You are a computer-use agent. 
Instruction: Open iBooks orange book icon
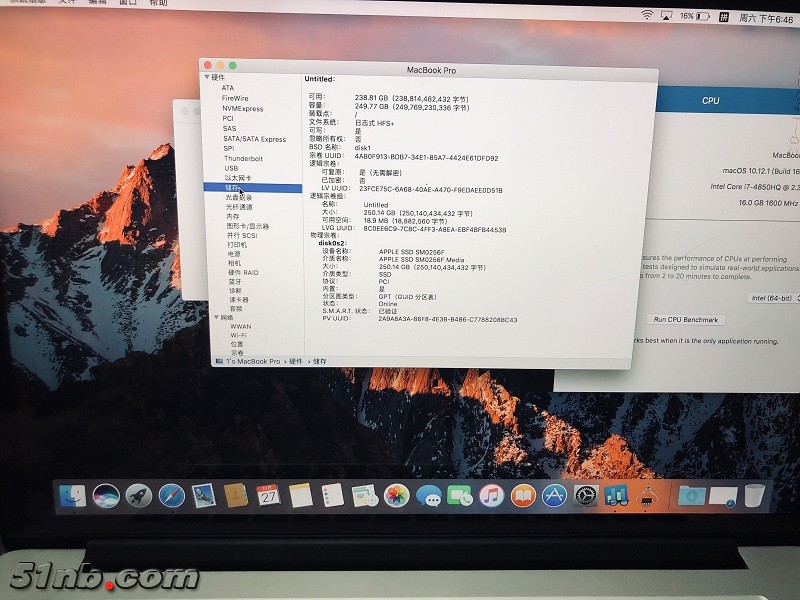[x=523, y=495]
